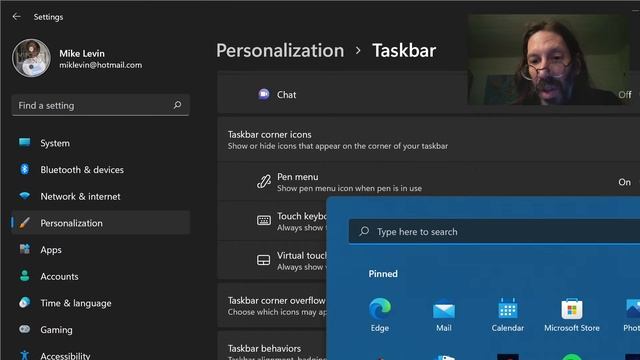The width and height of the screenshot is (640, 360).
Task: Click the Pen menu icon
Action: click(x=264, y=182)
